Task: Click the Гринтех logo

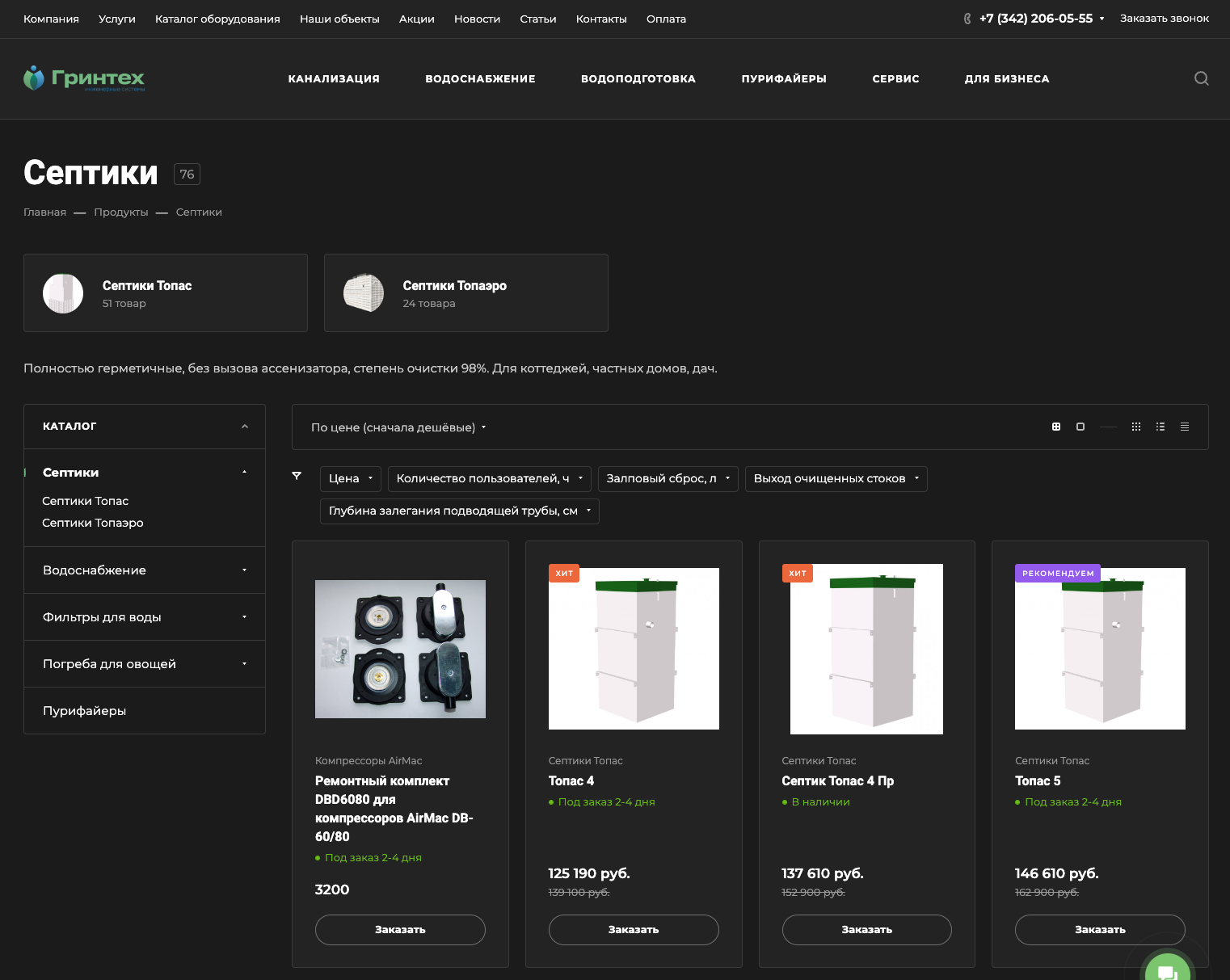Action: point(84,78)
